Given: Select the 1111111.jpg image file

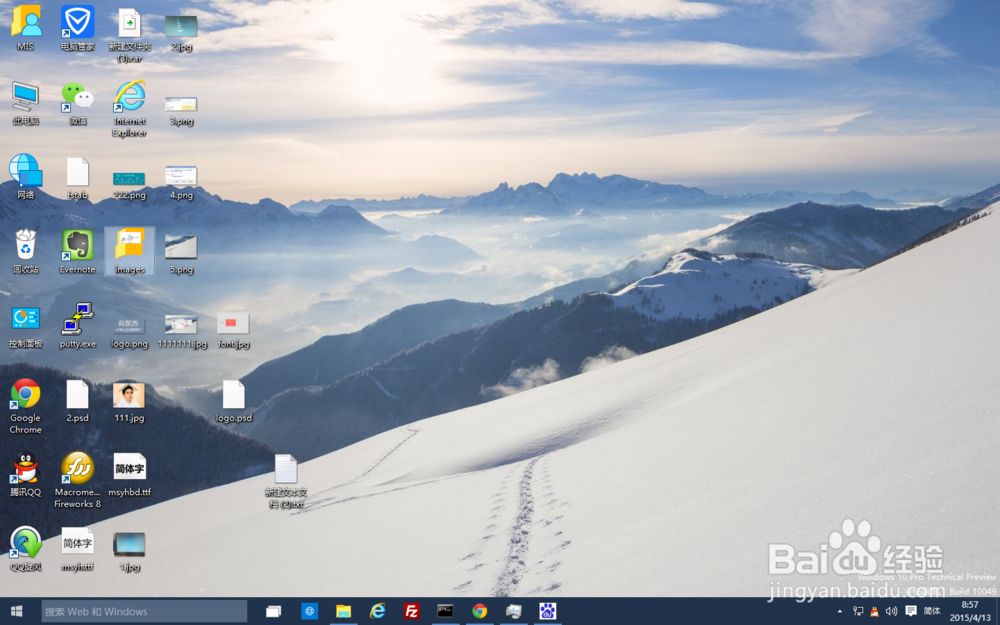Looking at the screenshot, I should pyautogui.click(x=182, y=330).
